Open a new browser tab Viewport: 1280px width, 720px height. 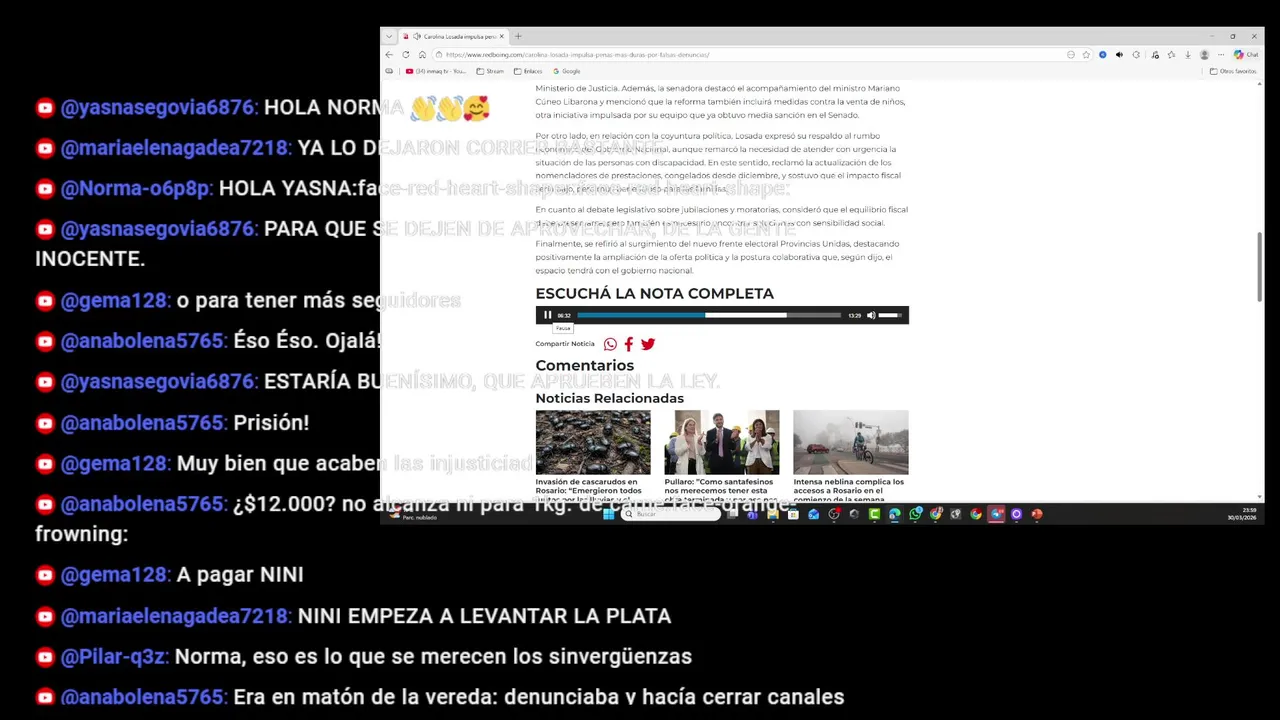[x=518, y=36]
